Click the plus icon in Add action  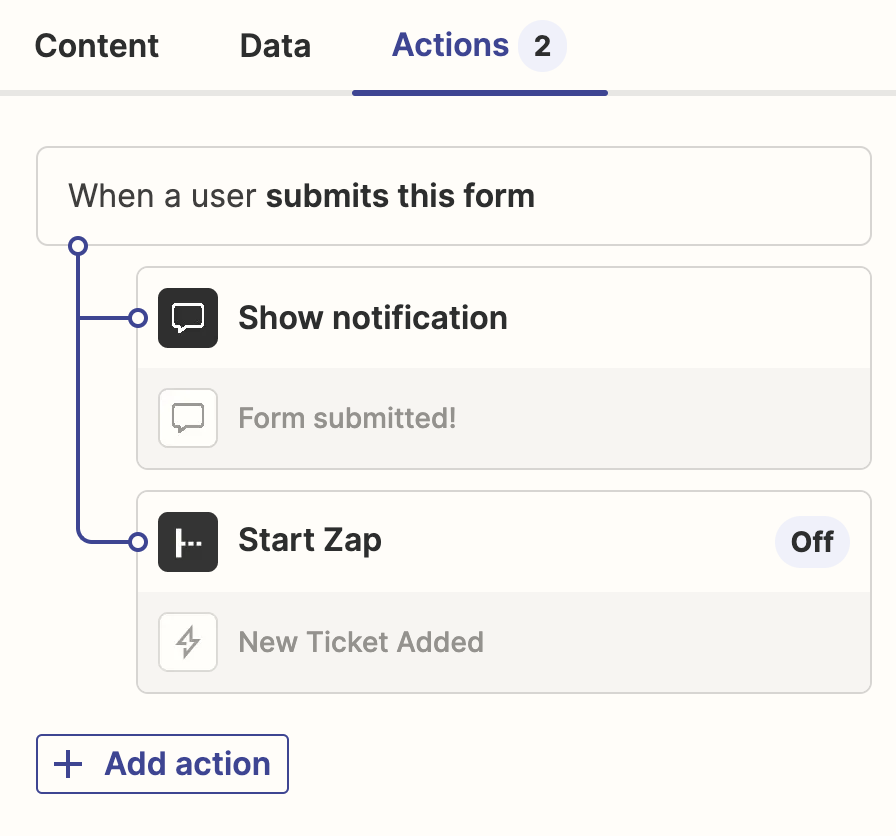point(68,764)
